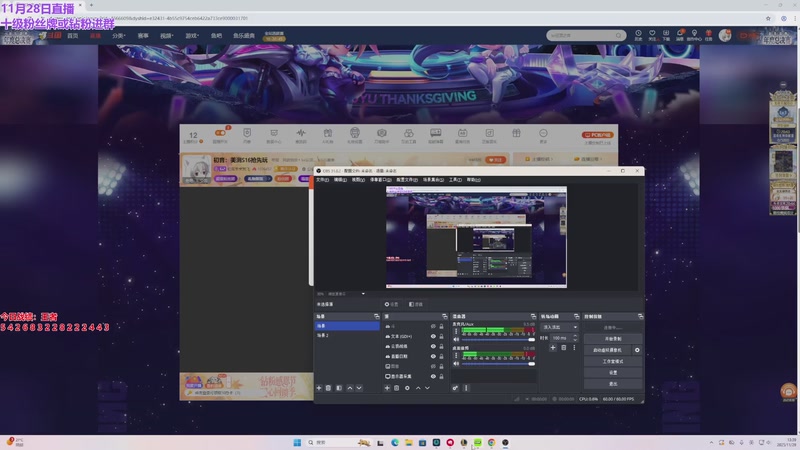Image resolution: width=800 pixels, height=450 pixels.
Task: Open OBS 帮助 menu
Action: (x=473, y=180)
